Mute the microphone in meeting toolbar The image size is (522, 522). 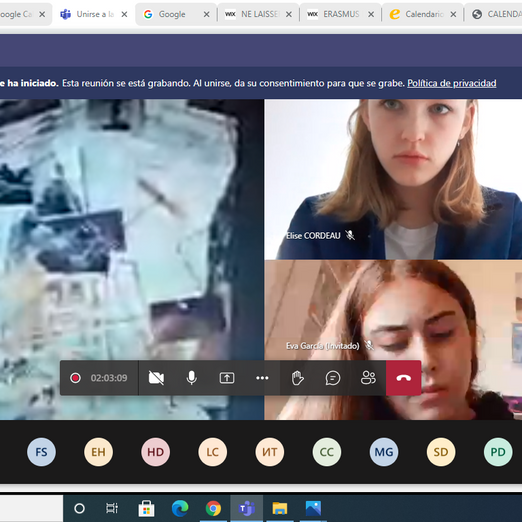click(192, 378)
